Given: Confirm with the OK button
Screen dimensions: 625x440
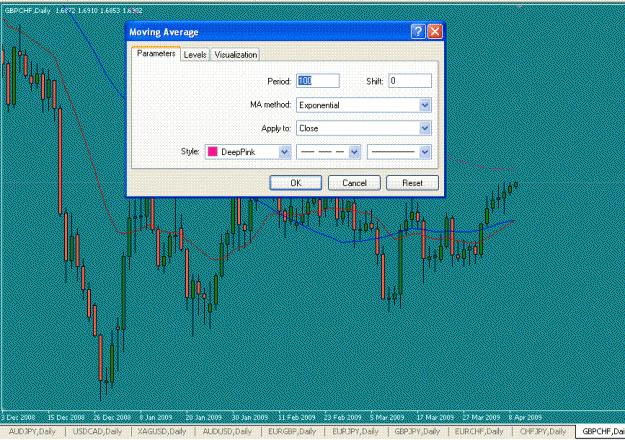Looking at the screenshot, I should click(296, 183).
